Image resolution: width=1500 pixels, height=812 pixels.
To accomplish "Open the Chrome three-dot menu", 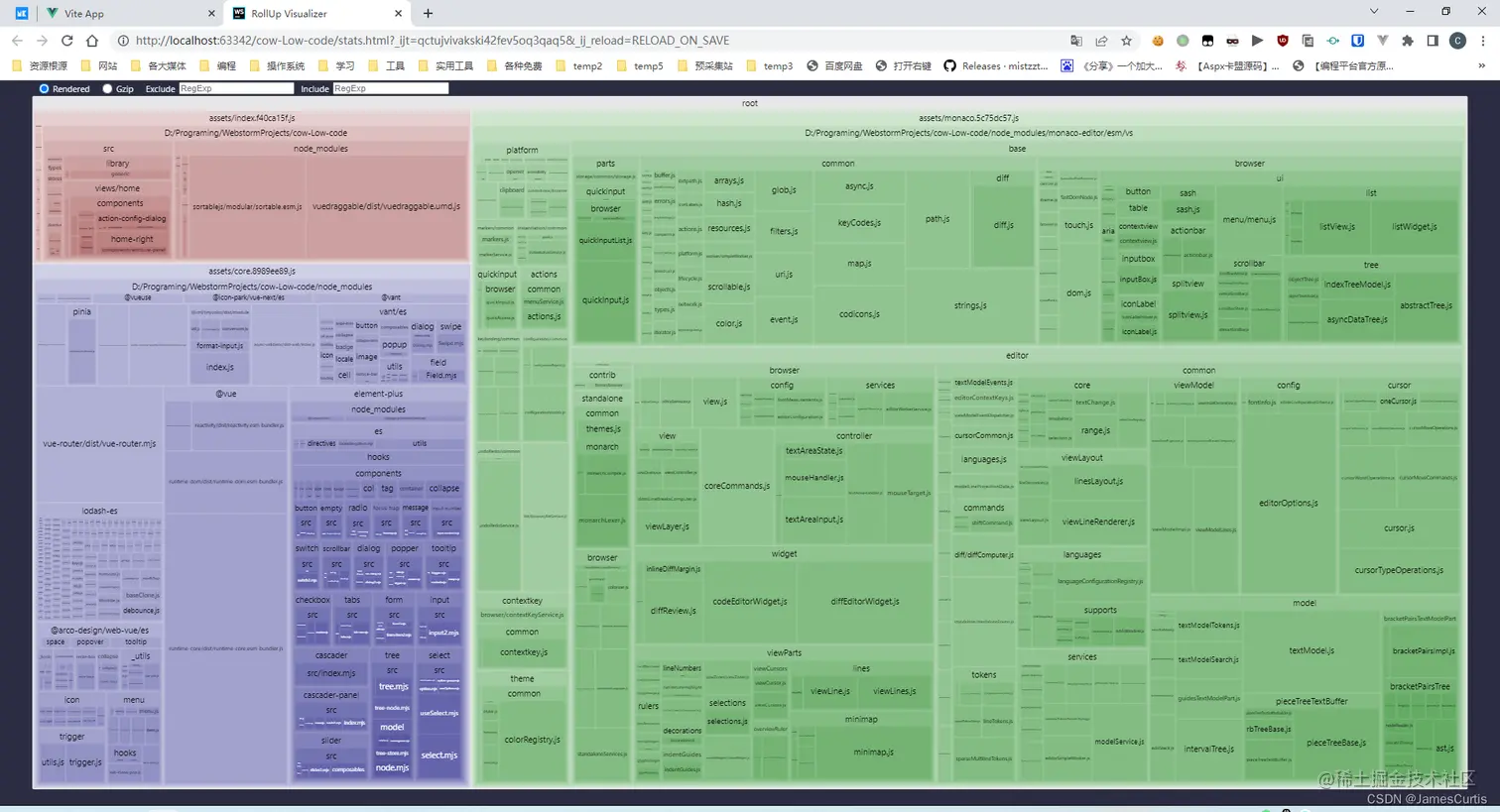I will (x=1483, y=41).
